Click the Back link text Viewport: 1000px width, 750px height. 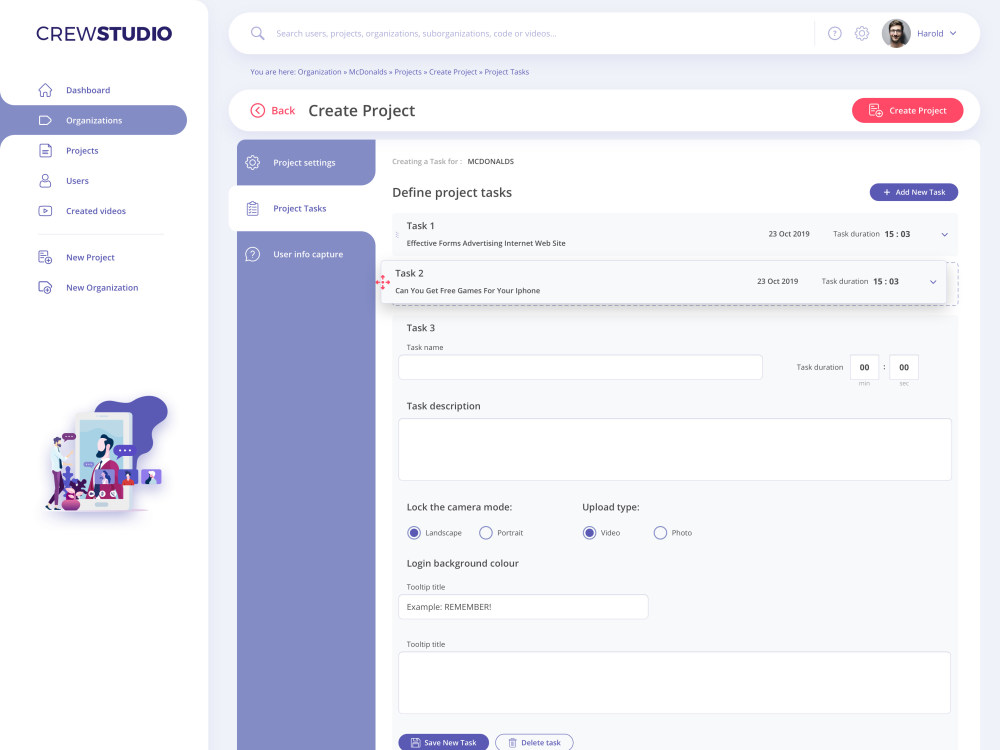click(x=283, y=110)
